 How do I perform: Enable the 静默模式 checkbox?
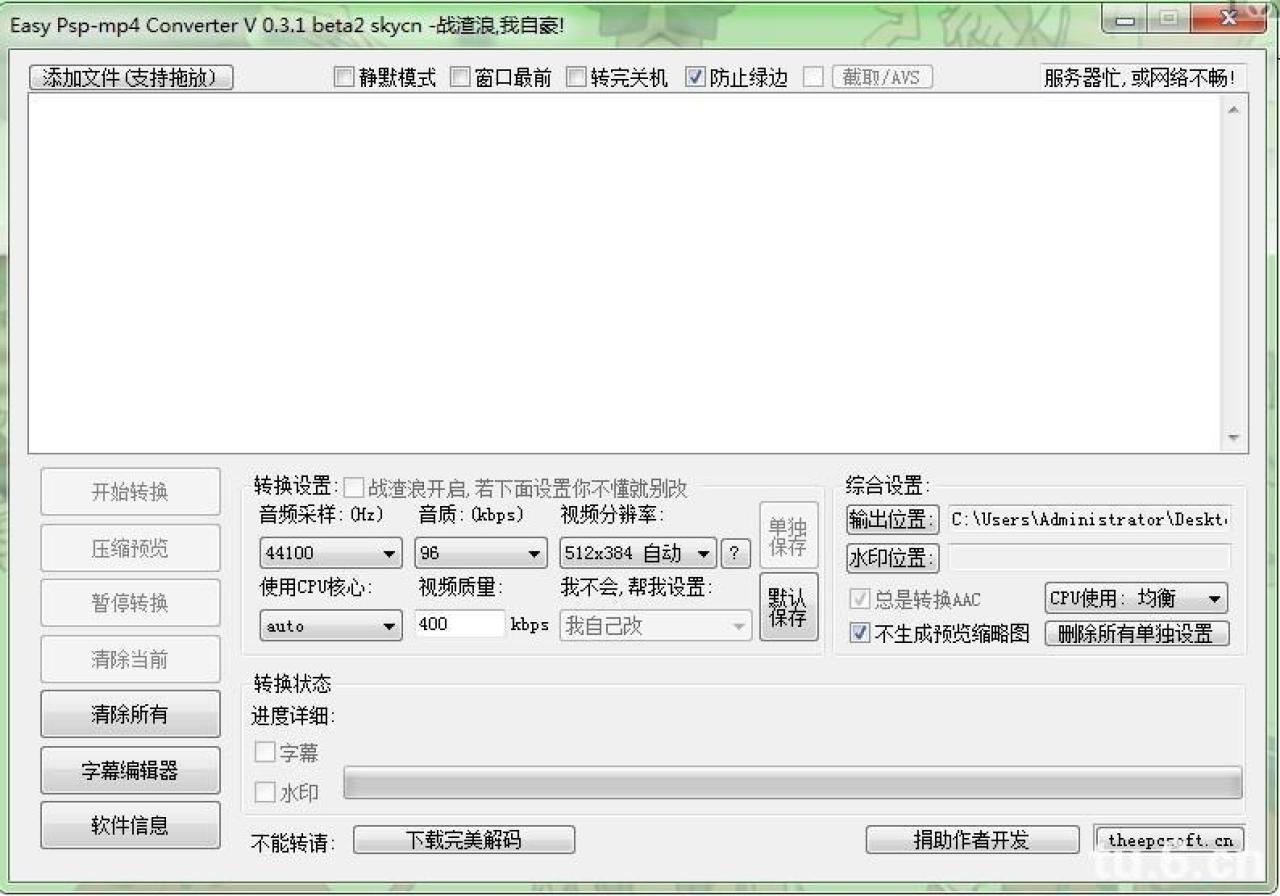pyautogui.click(x=344, y=77)
